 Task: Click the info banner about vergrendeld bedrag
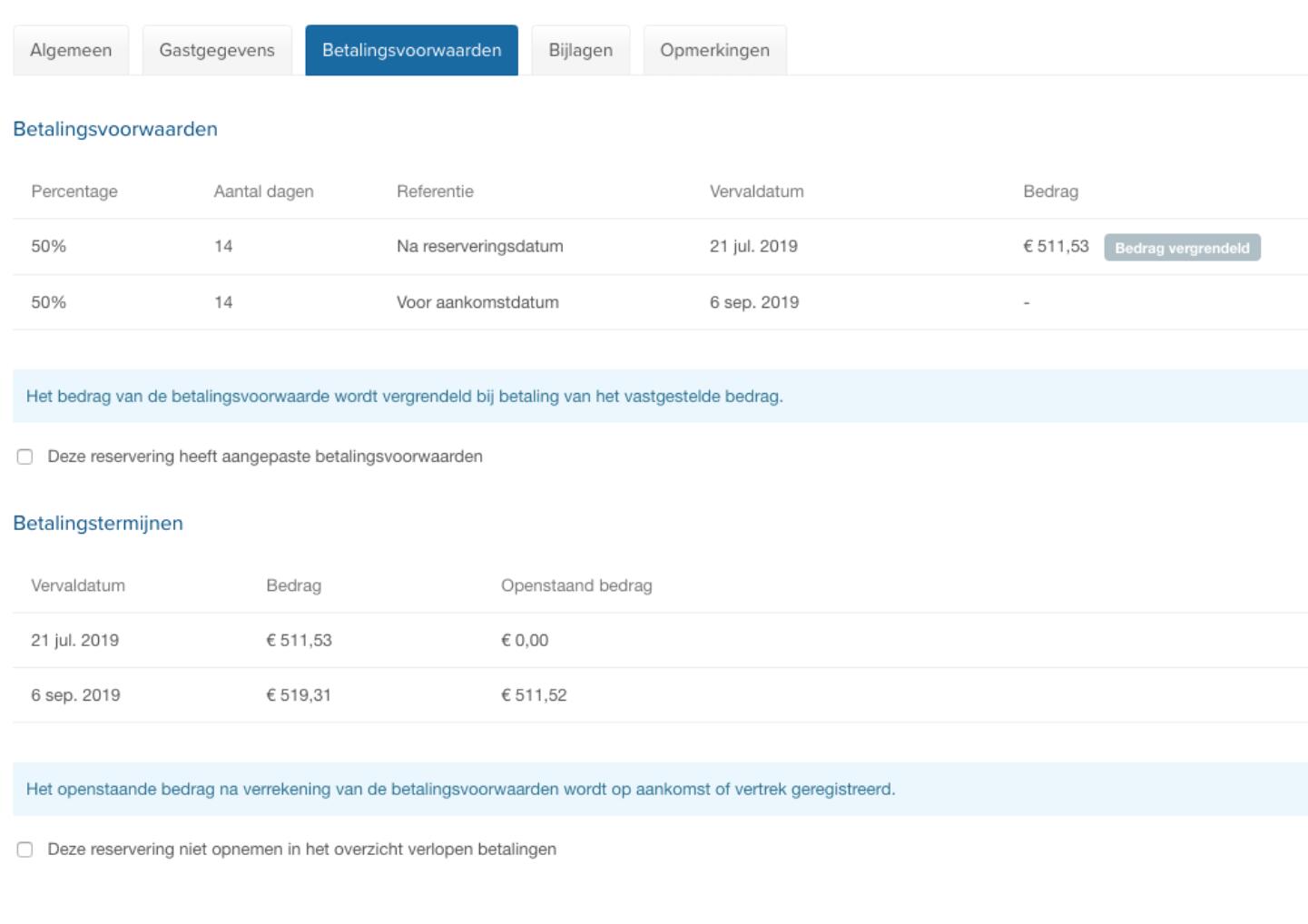[404, 396]
